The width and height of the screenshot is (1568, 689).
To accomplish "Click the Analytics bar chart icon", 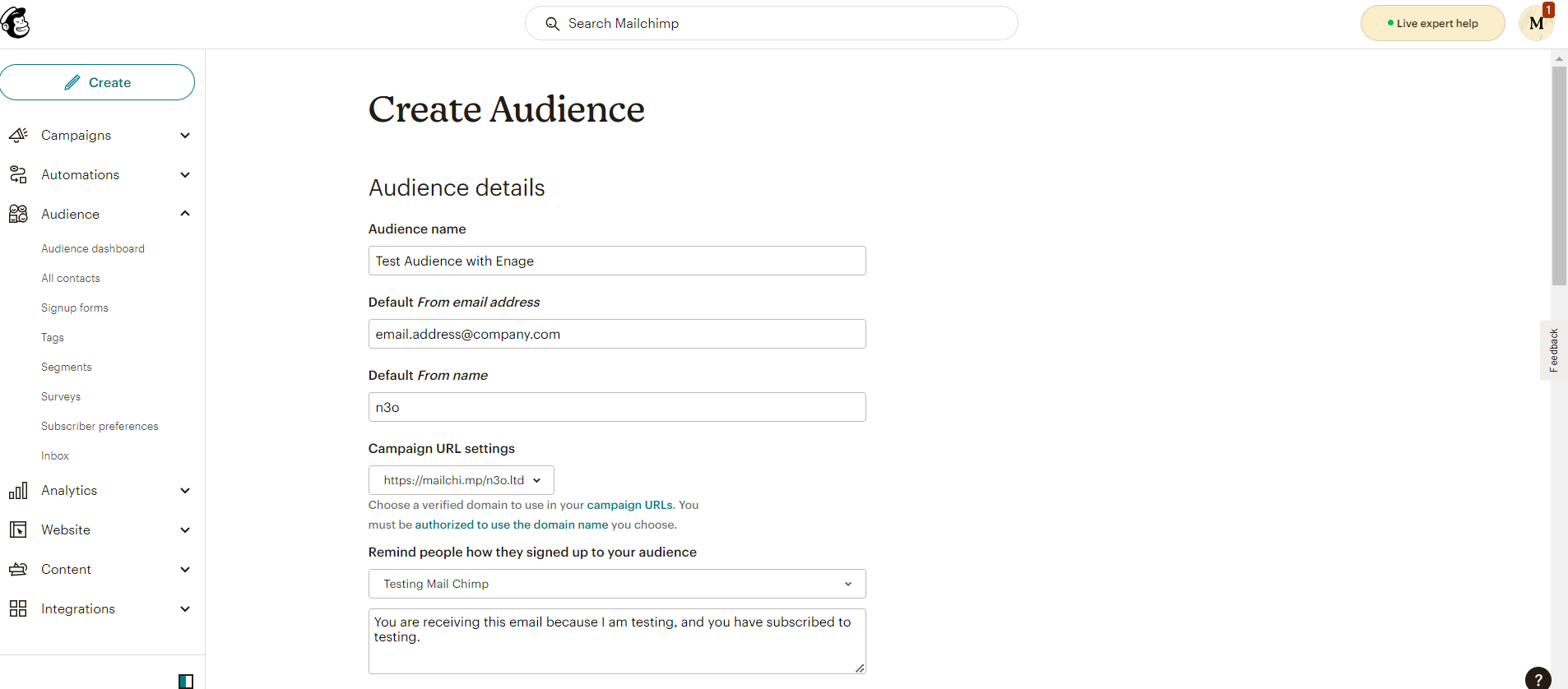I will (x=18, y=490).
